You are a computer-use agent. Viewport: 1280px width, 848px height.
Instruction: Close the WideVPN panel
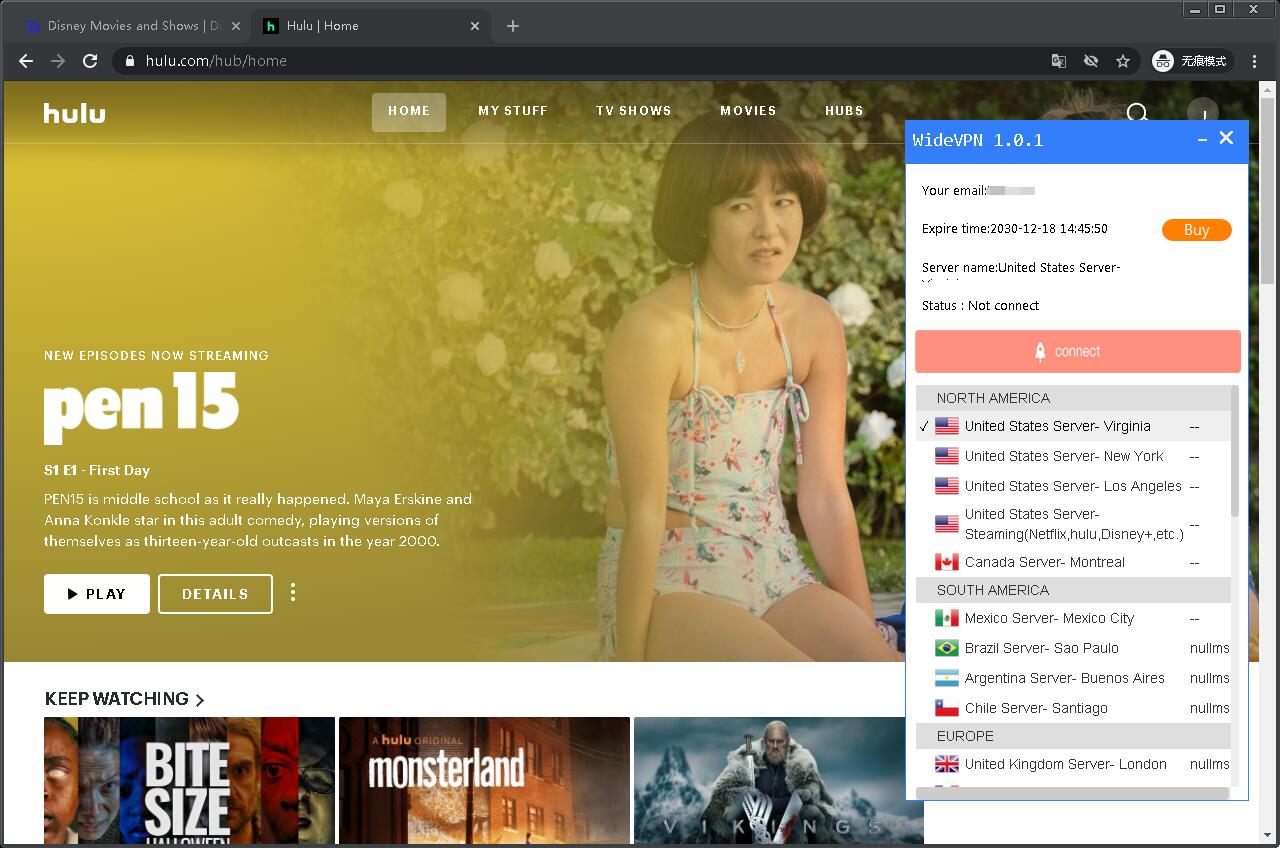[x=1226, y=138]
